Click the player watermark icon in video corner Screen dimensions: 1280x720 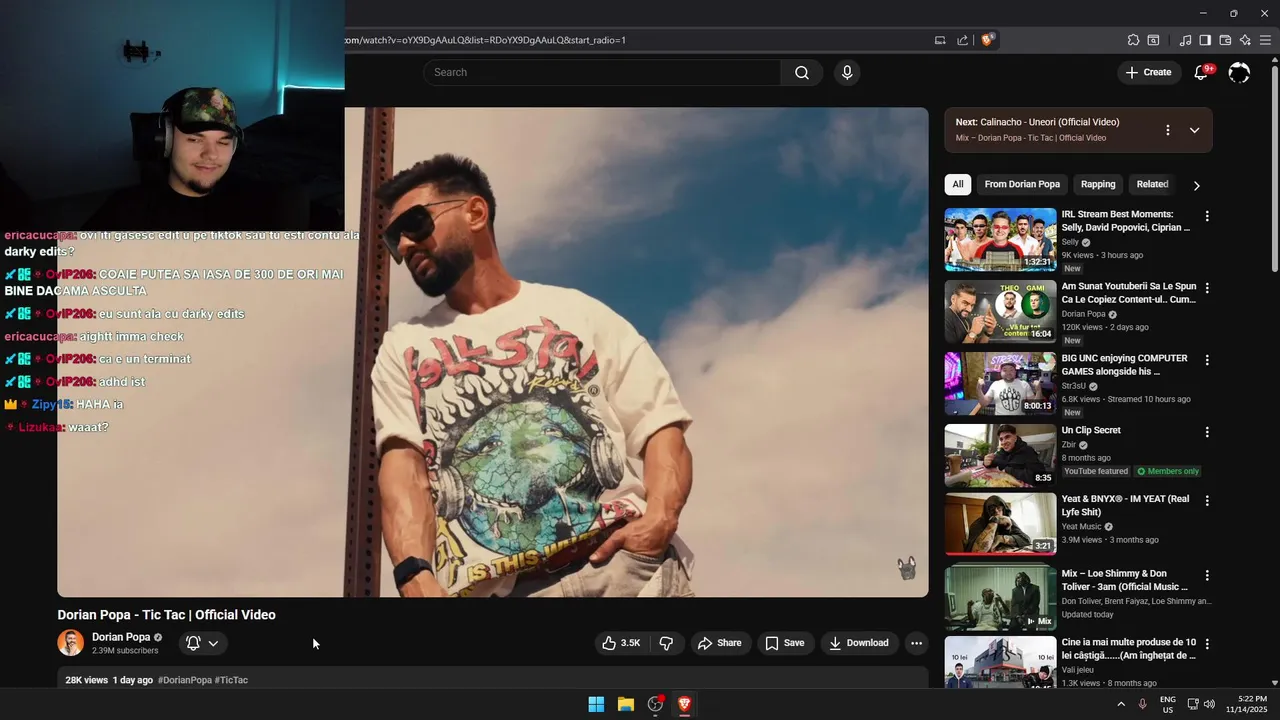(x=906, y=569)
